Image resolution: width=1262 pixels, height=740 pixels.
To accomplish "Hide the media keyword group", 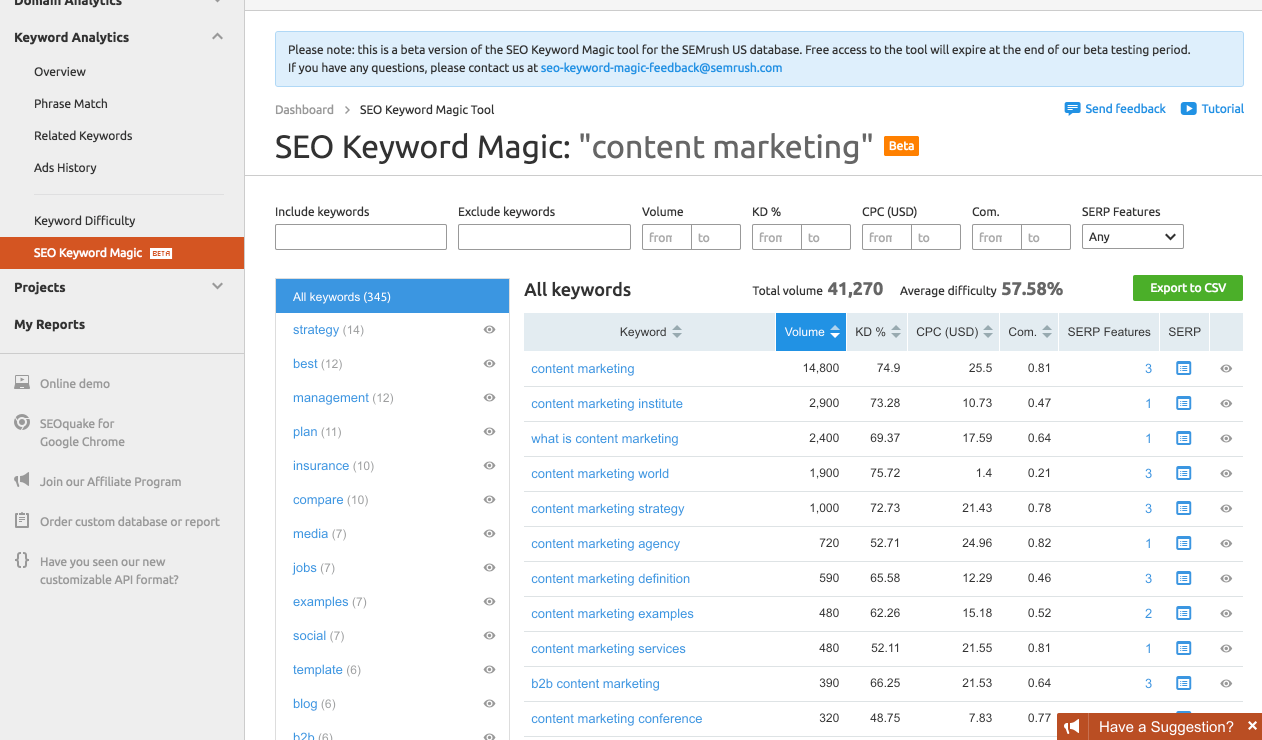I will click(490, 534).
